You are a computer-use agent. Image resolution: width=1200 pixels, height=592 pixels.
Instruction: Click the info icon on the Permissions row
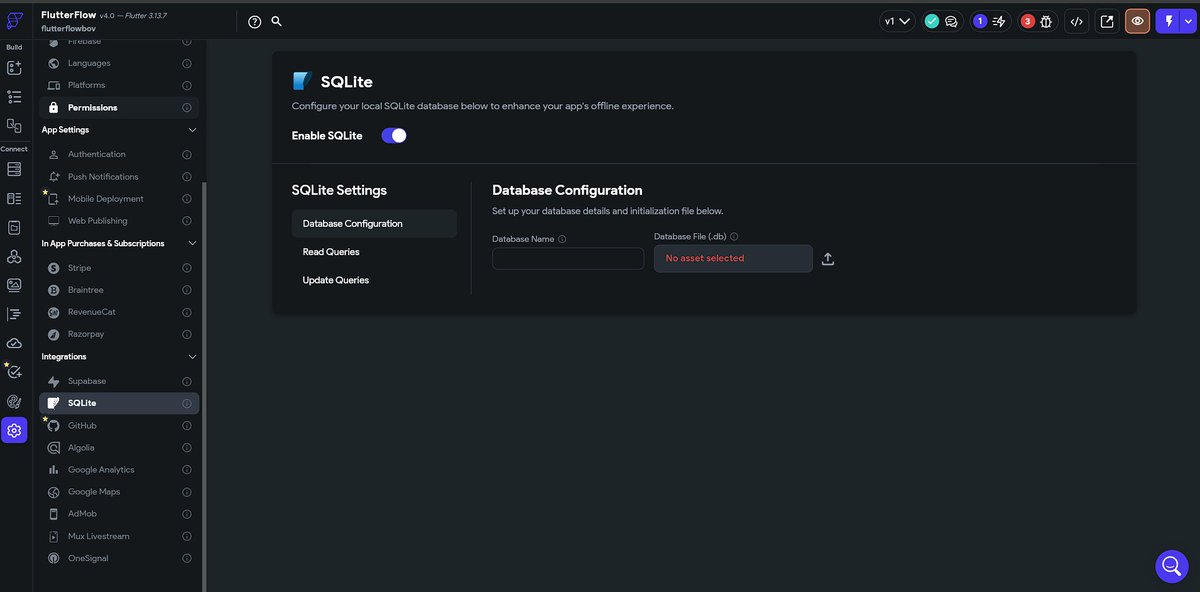point(187,108)
